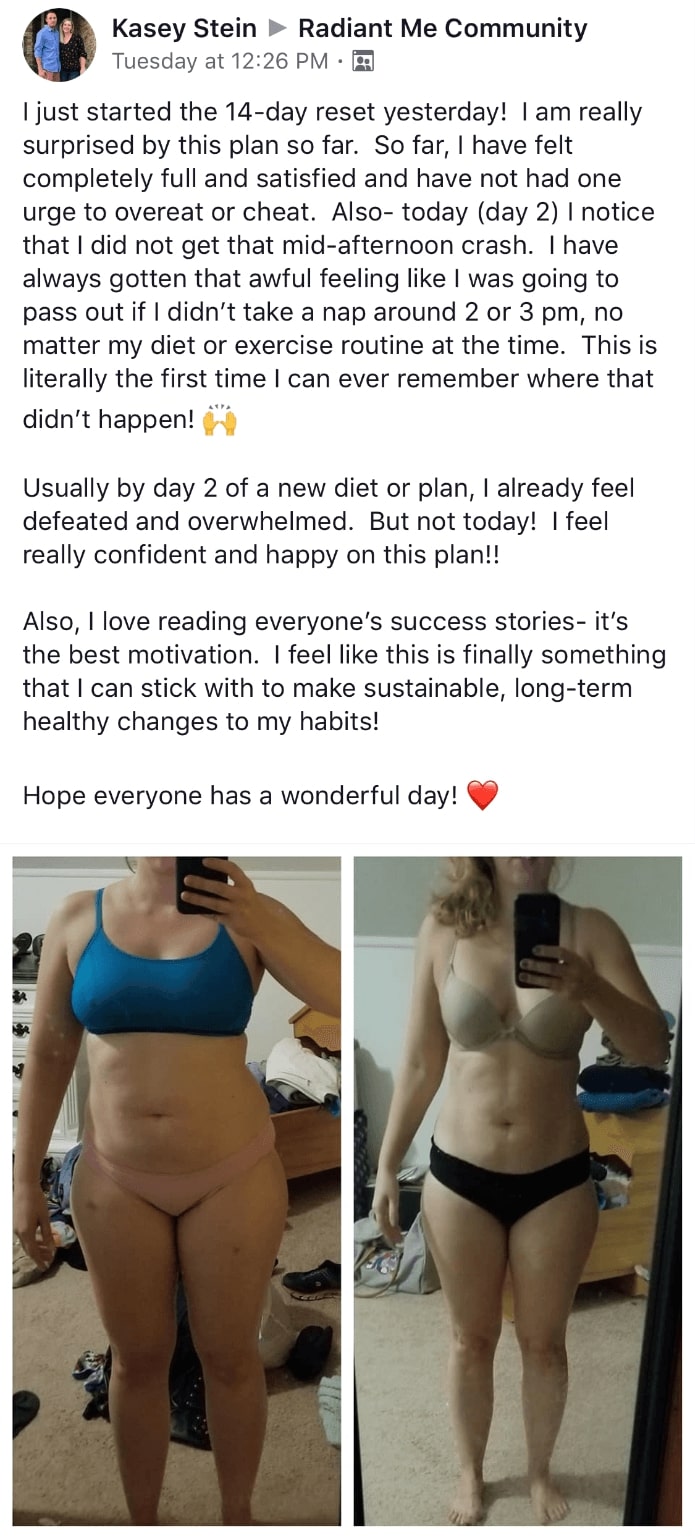Click the "Also, I love reading everyone's" paragraph
Image resolution: width=695 pixels, height=1539 pixels.
tap(344, 671)
